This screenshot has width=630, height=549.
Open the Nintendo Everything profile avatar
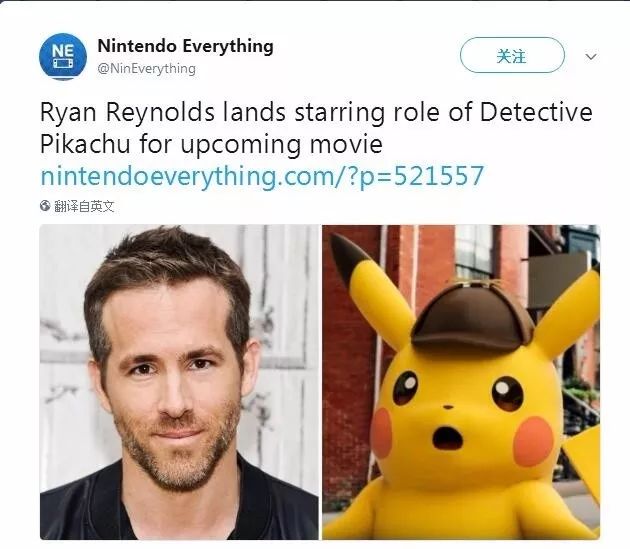click(63, 56)
